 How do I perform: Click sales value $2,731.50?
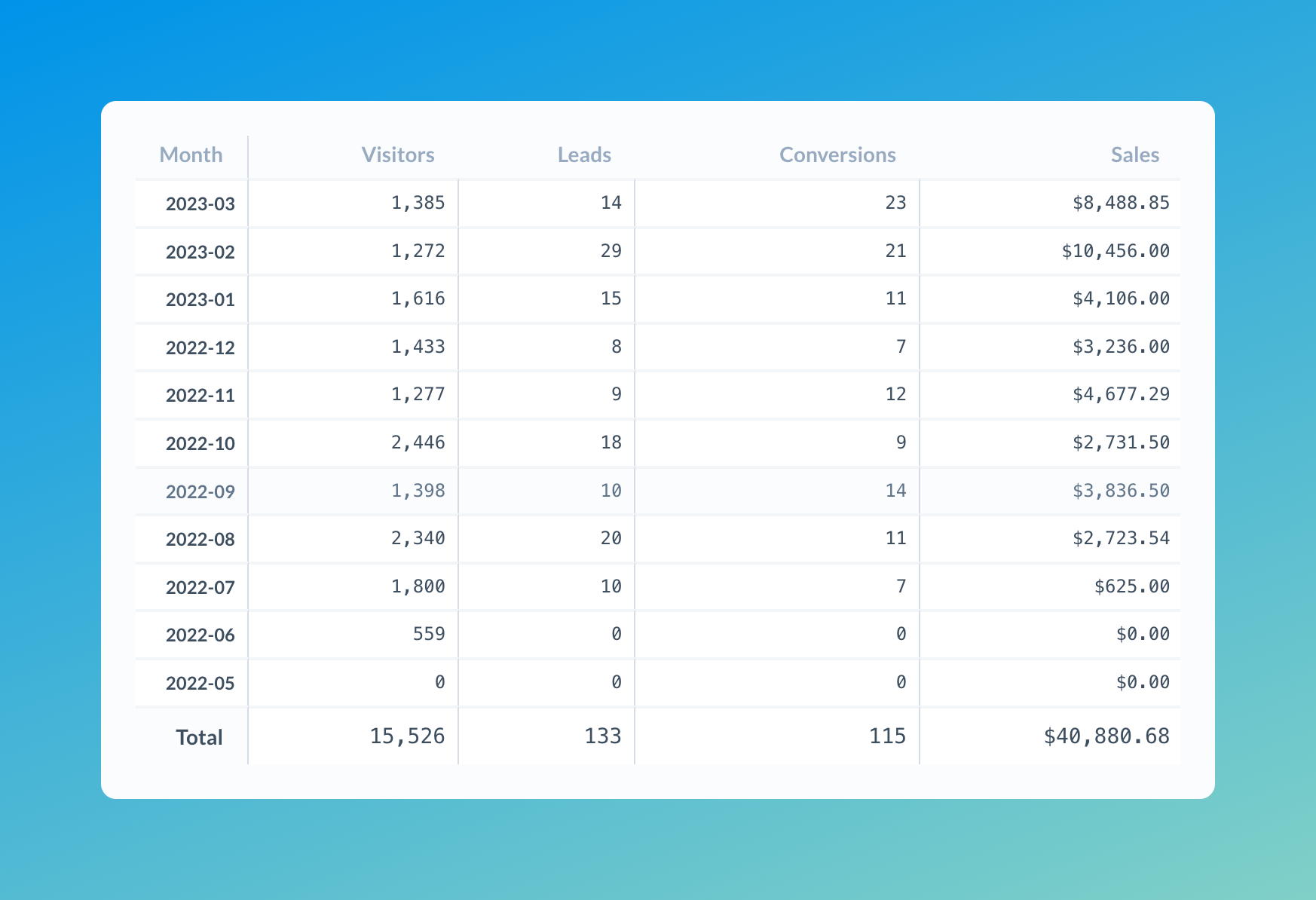coord(1122,442)
